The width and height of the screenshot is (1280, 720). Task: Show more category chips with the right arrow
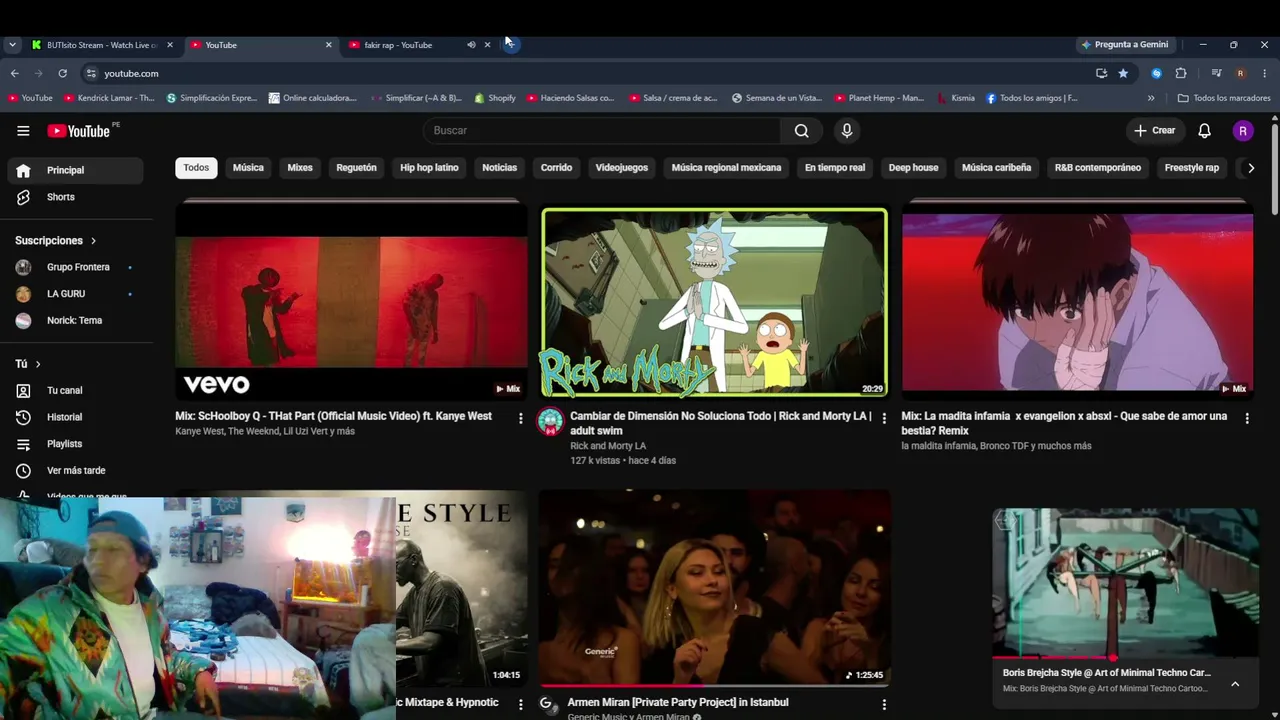[1250, 168]
